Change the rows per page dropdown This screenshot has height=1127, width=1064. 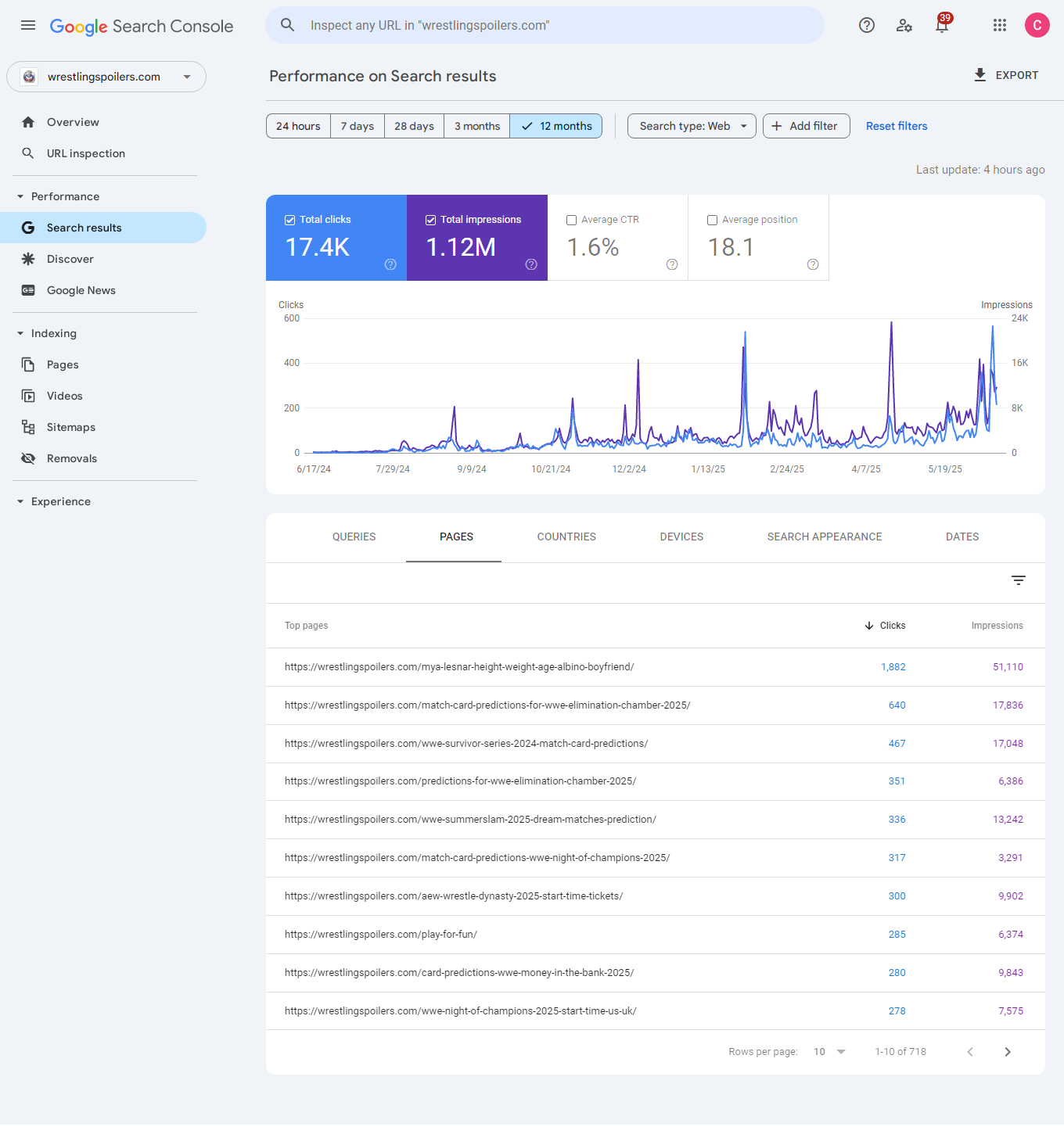[830, 1052]
